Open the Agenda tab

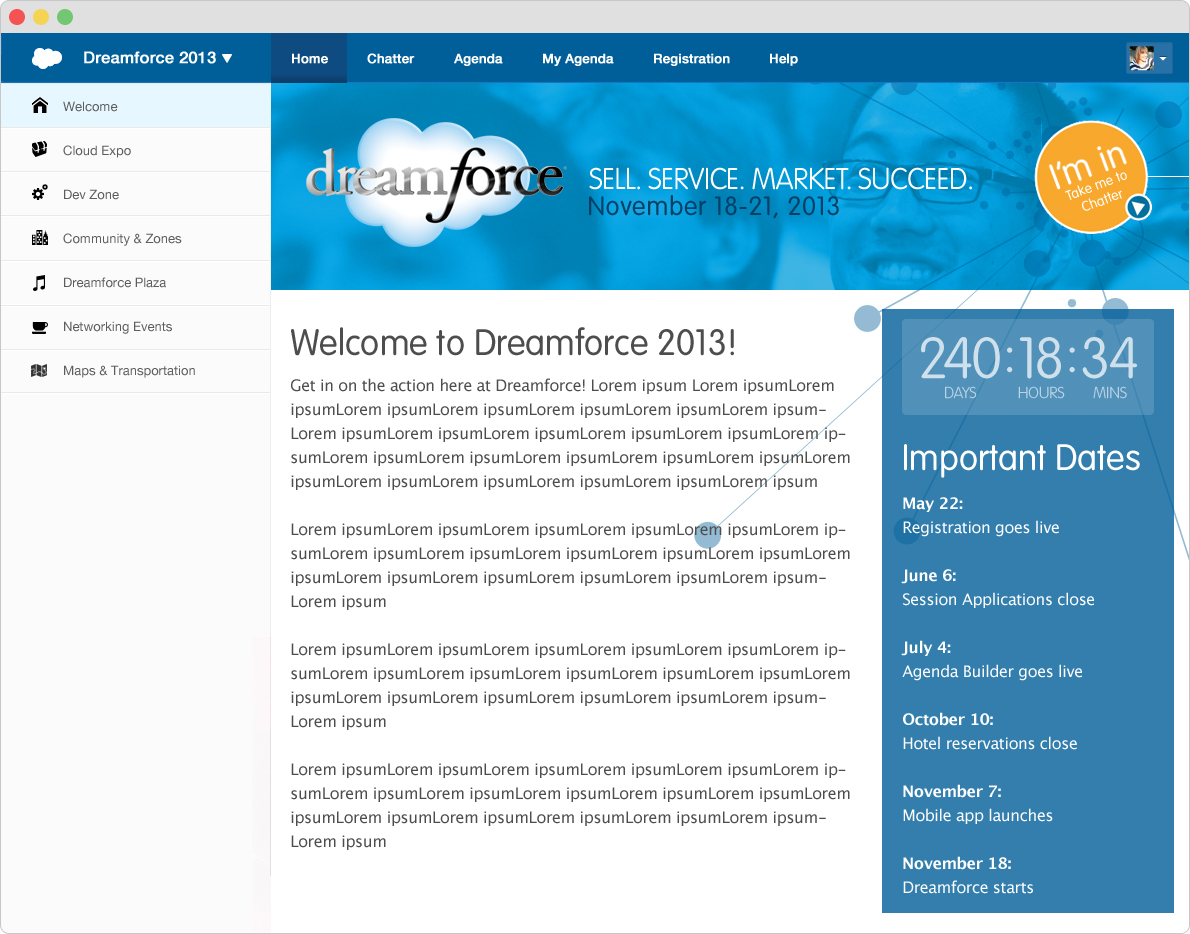(x=478, y=58)
